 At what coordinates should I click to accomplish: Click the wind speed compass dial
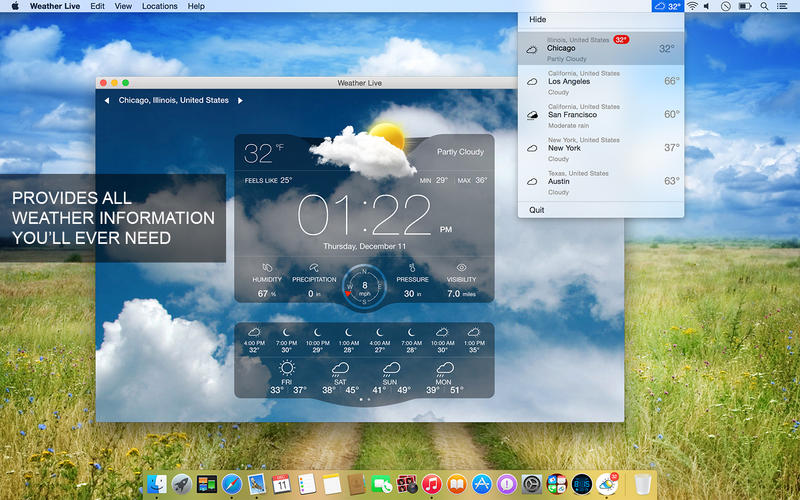[x=364, y=285]
